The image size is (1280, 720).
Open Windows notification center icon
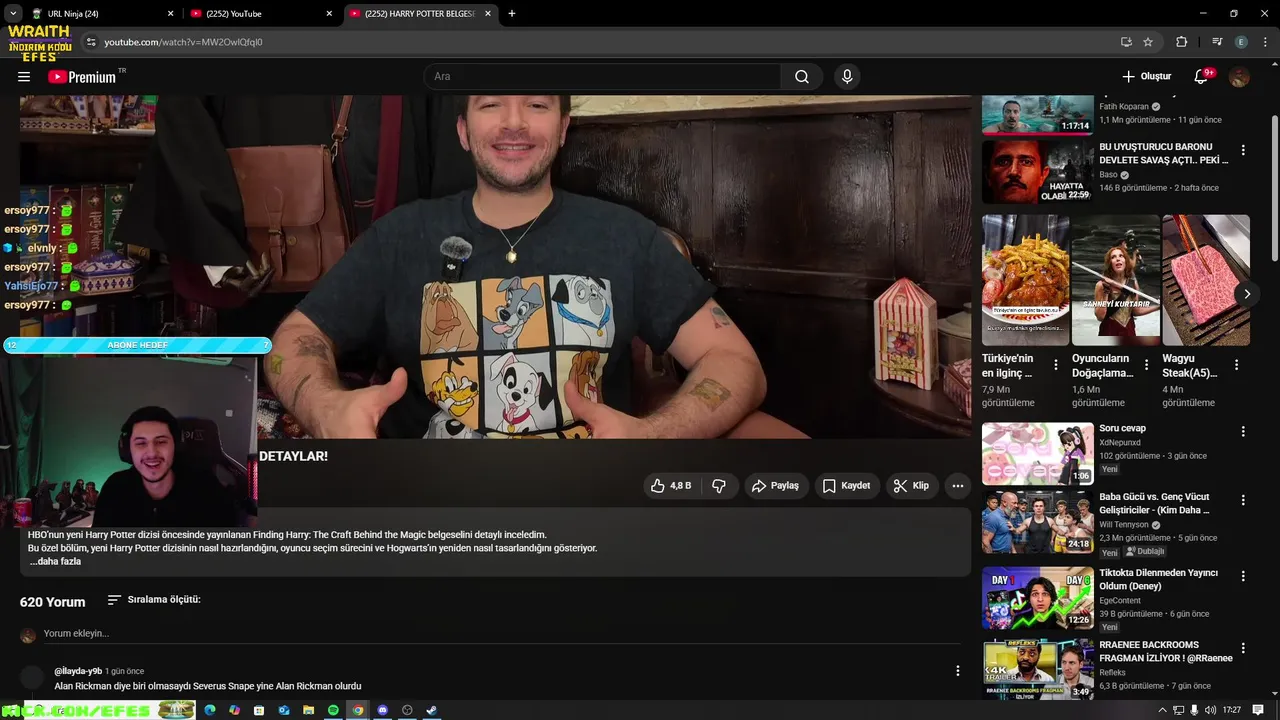[1258, 710]
